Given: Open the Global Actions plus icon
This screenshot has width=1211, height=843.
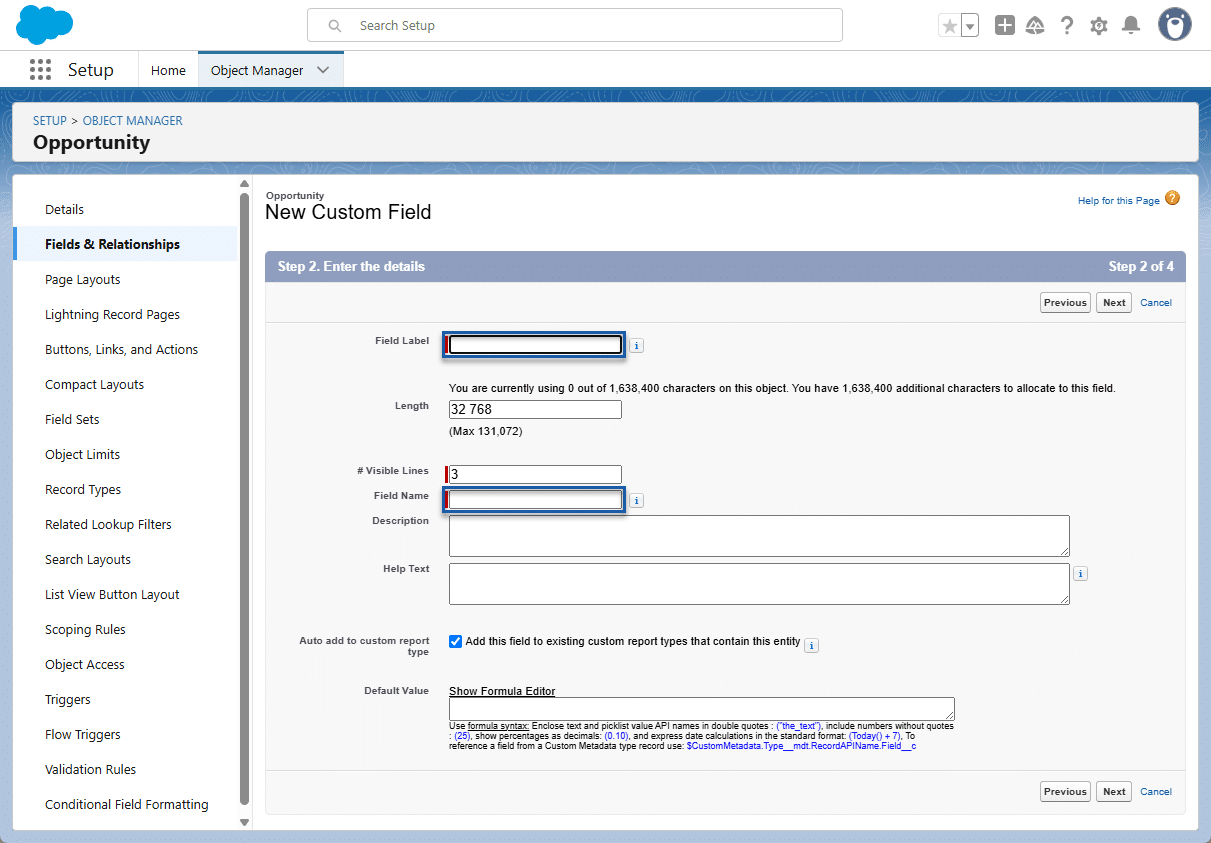Looking at the screenshot, I should (1005, 26).
